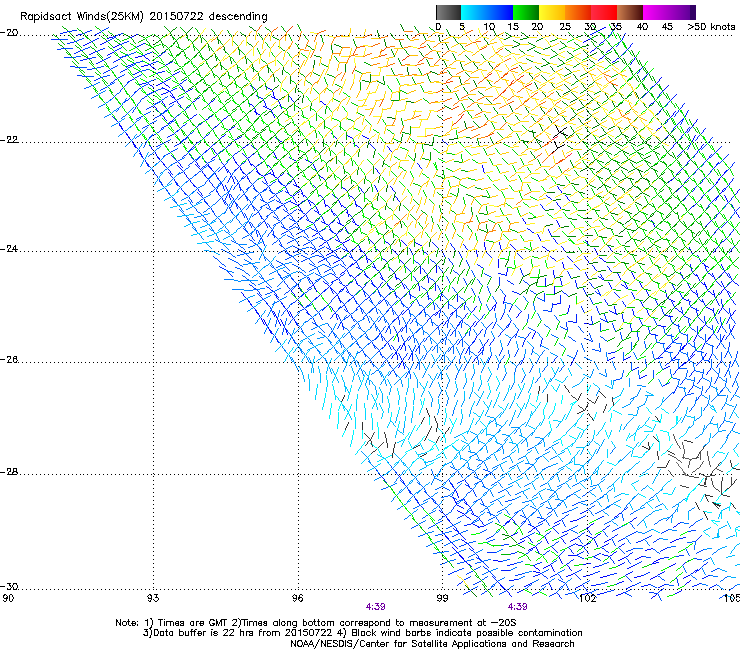Select the green 15–20 knots legend segment
Viewport: 740px width, 650px height.
[526, 12]
